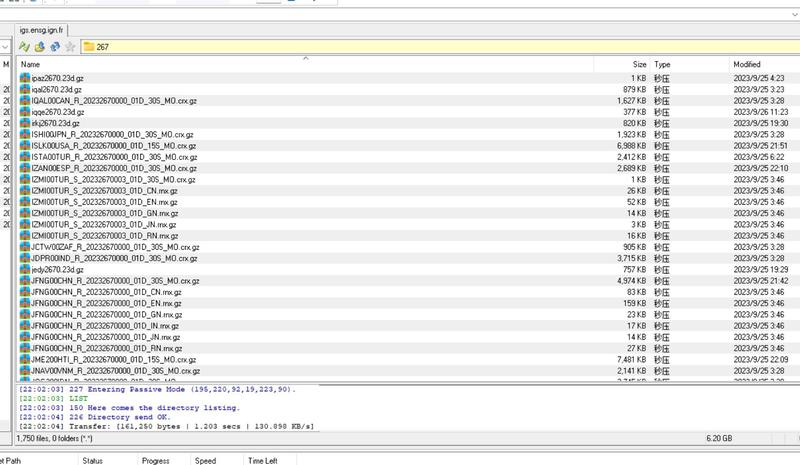Click the remote path field showing 267
The width and height of the screenshot is (800, 465).
pos(400,47)
